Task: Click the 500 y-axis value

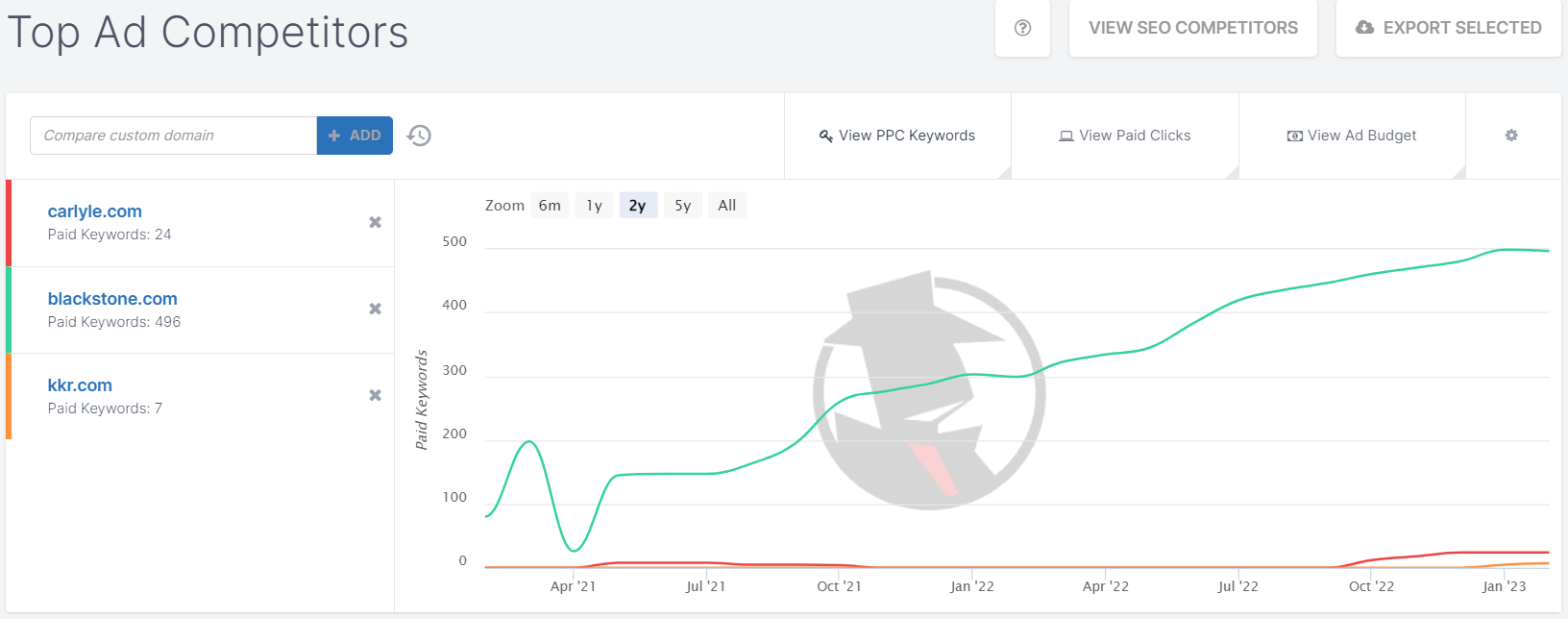Action: coord(454,241)
